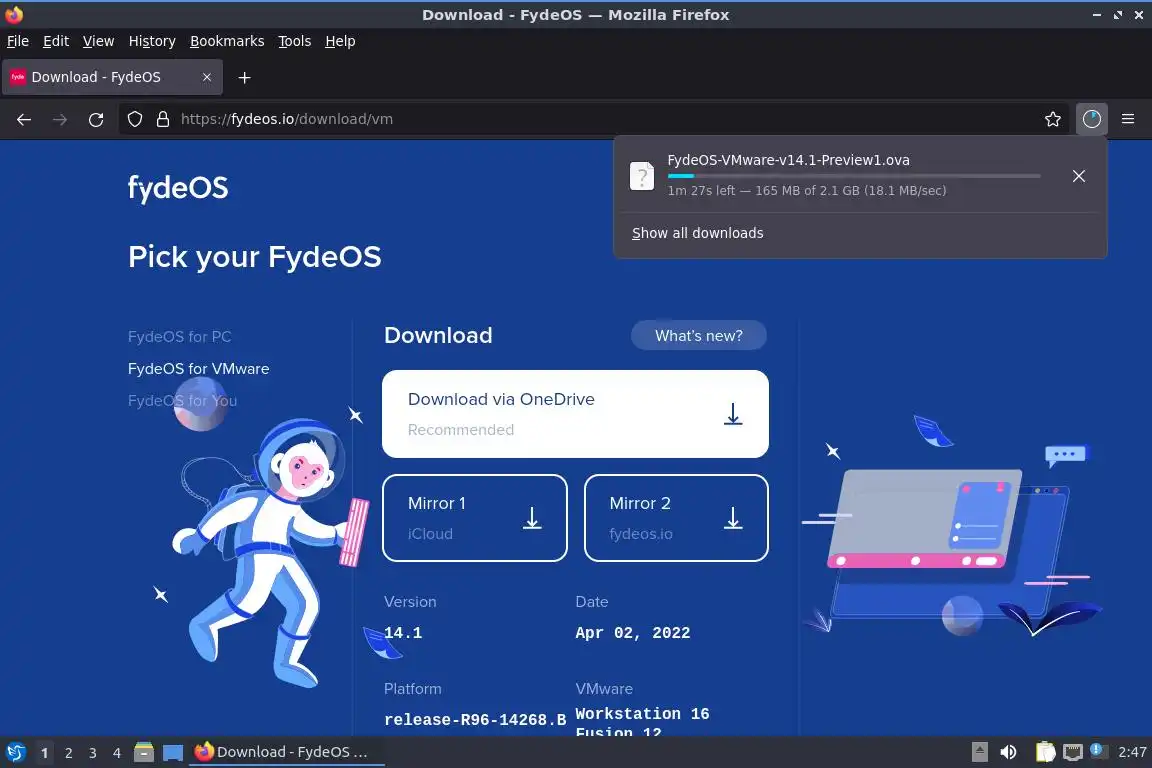Click the forward navigation arrow
Screen dimensions: 1152x768
point(60,119)
